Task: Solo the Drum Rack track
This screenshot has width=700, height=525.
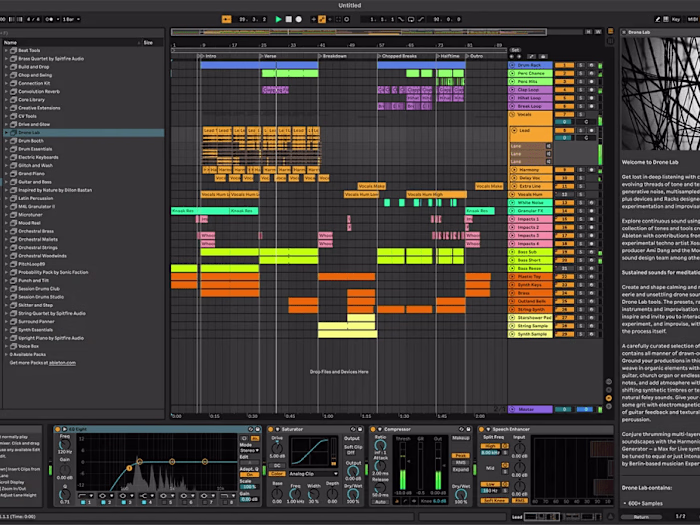Action: click(581, 65)
